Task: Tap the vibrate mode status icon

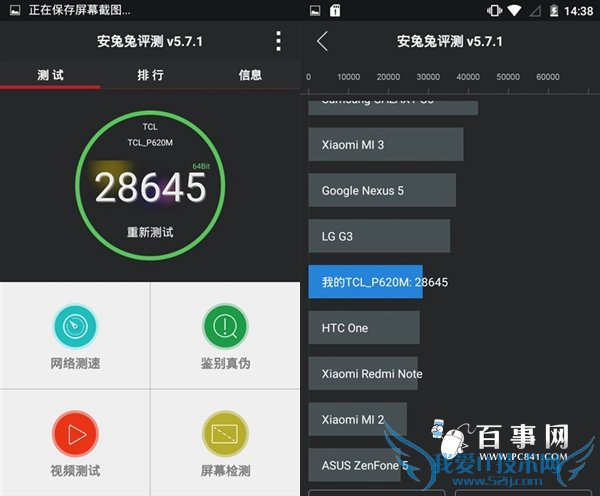Action: [x=494, y=10]
